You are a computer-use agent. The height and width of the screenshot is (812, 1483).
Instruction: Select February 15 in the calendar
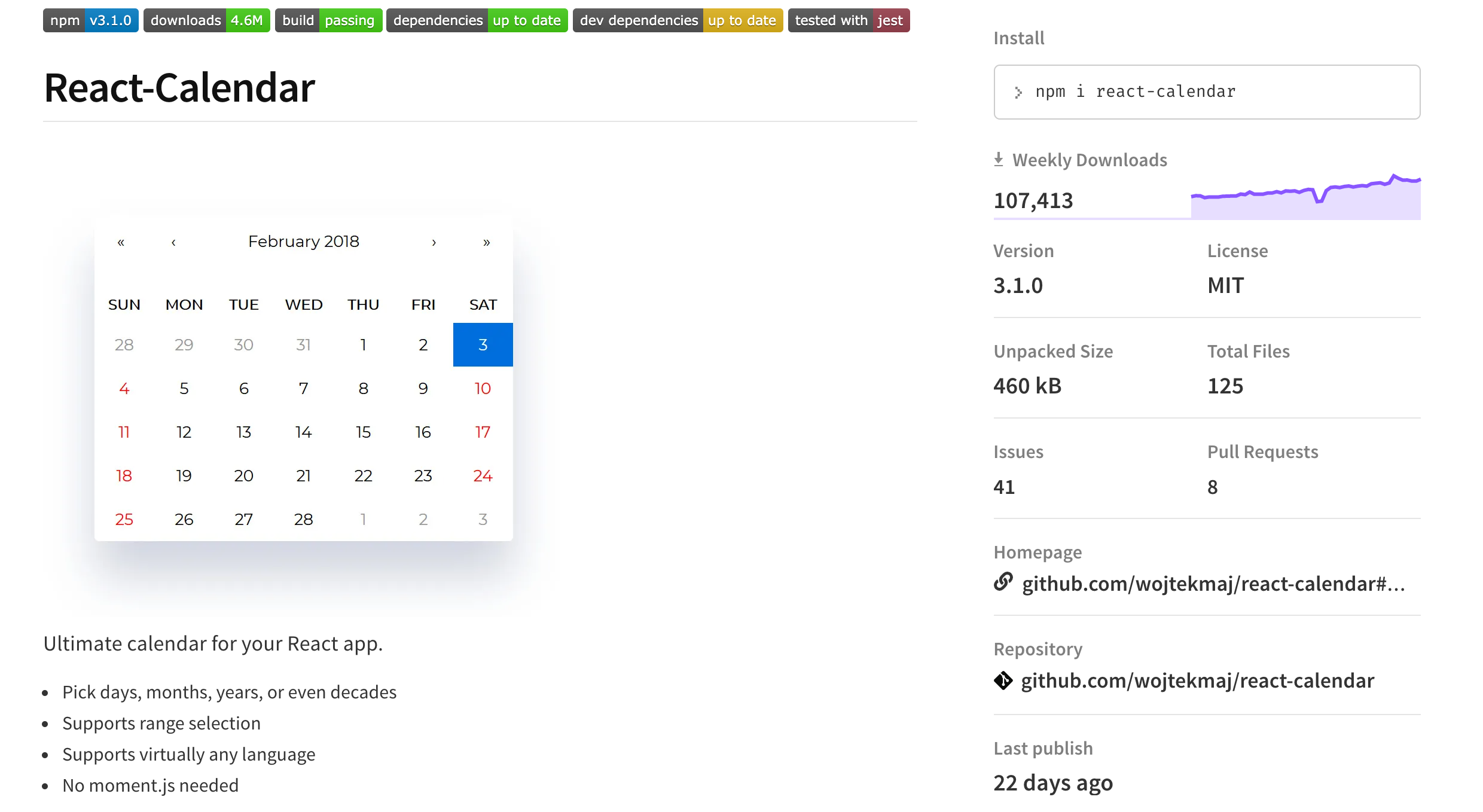[x=364, y=432]
